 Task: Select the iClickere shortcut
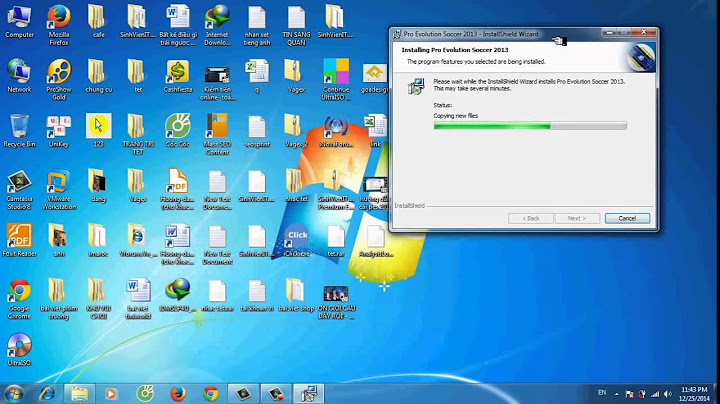click(296, 240)
